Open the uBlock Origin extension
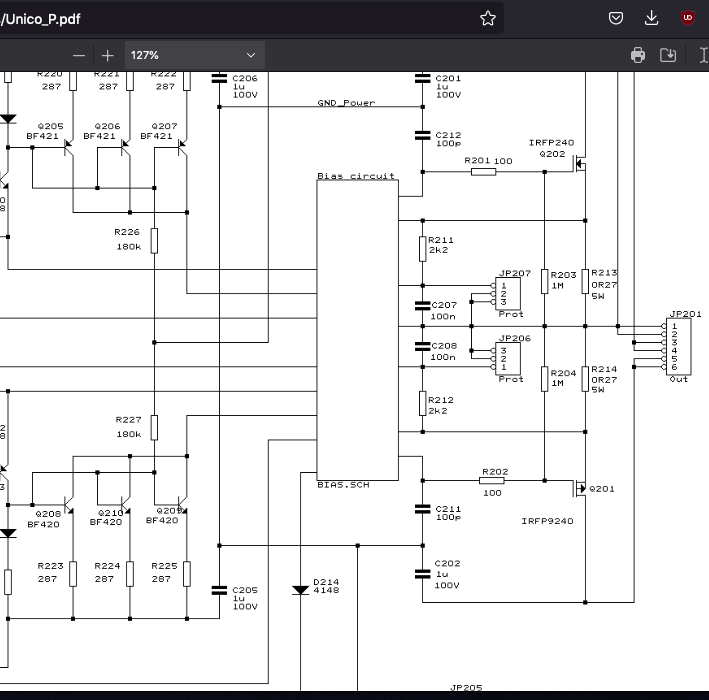The height and width of the screenshot is (700, 709). [688, 19]
